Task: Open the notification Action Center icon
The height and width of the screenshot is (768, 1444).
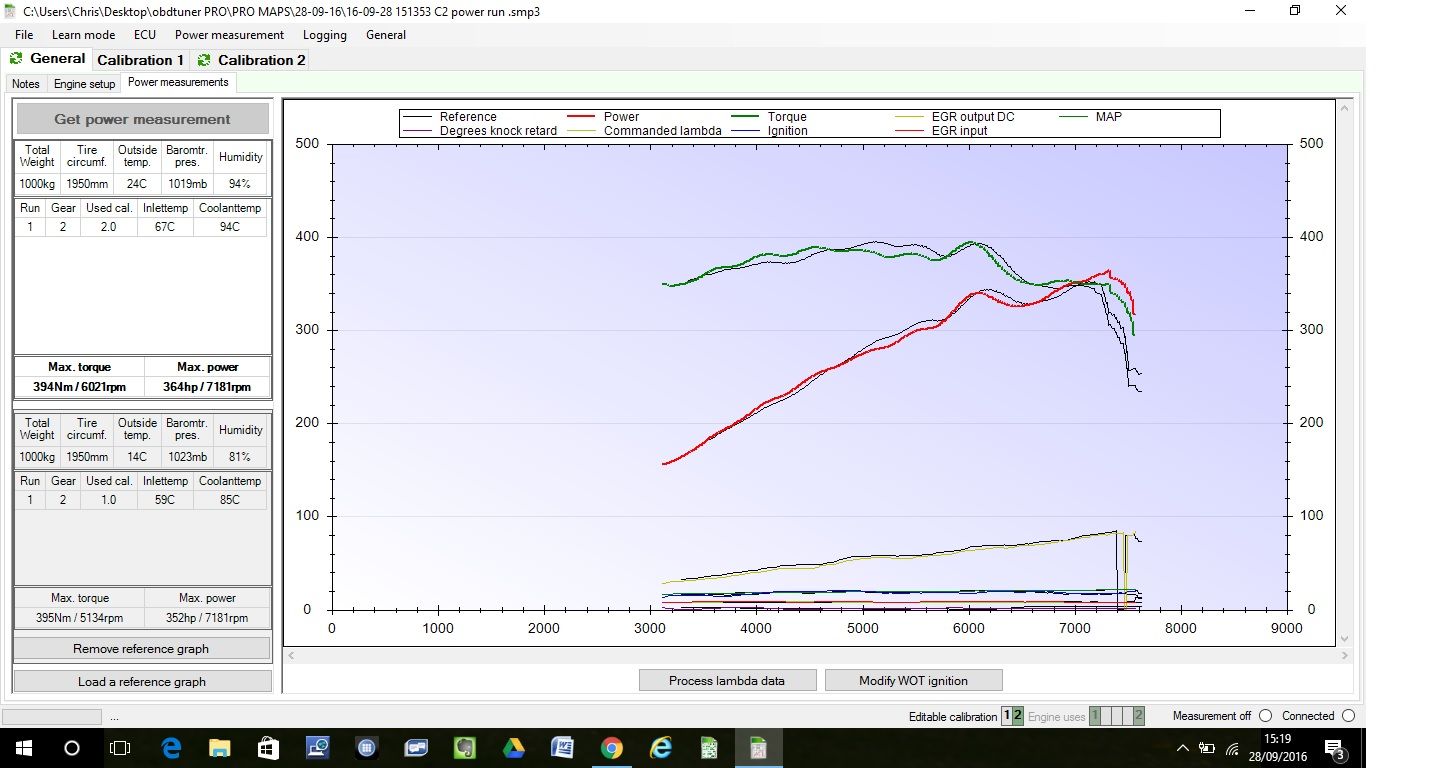Action: [x=1334, y=748]
